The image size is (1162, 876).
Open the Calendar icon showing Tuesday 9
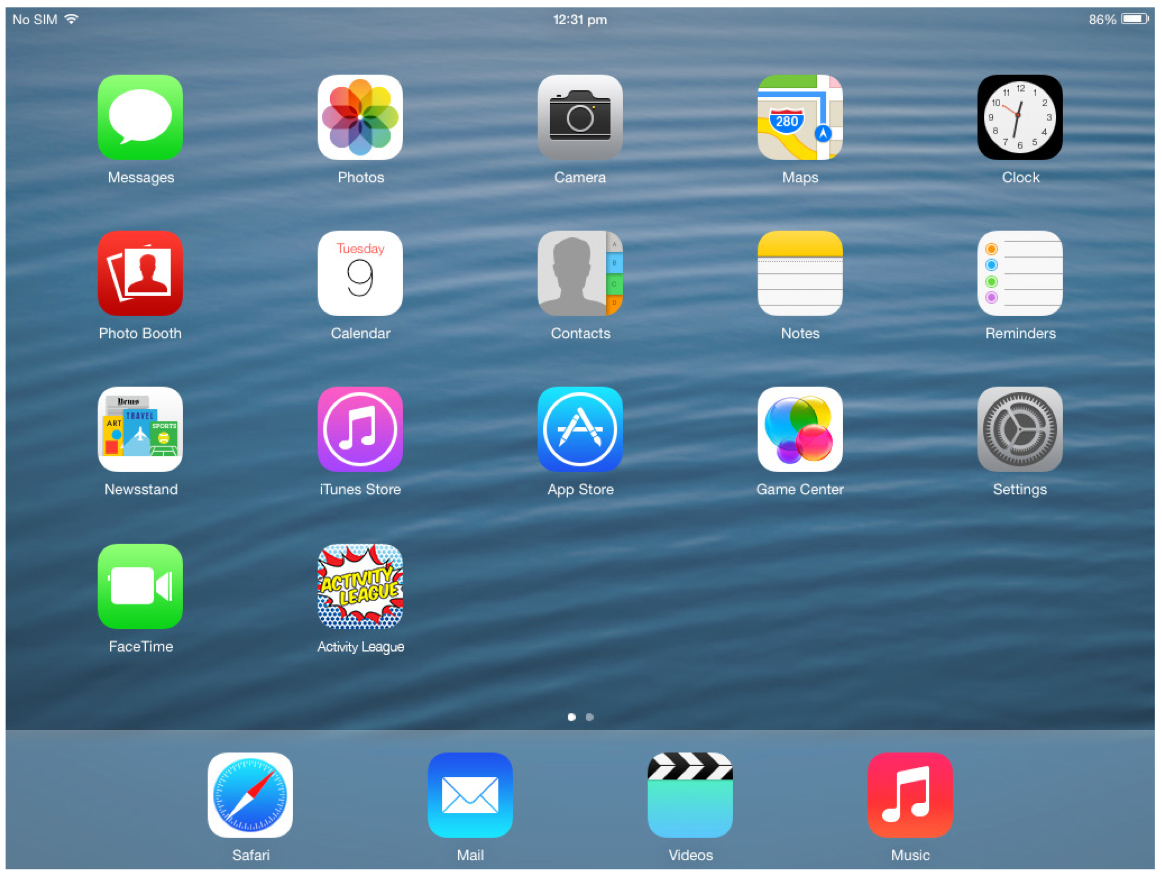point(360,273)
